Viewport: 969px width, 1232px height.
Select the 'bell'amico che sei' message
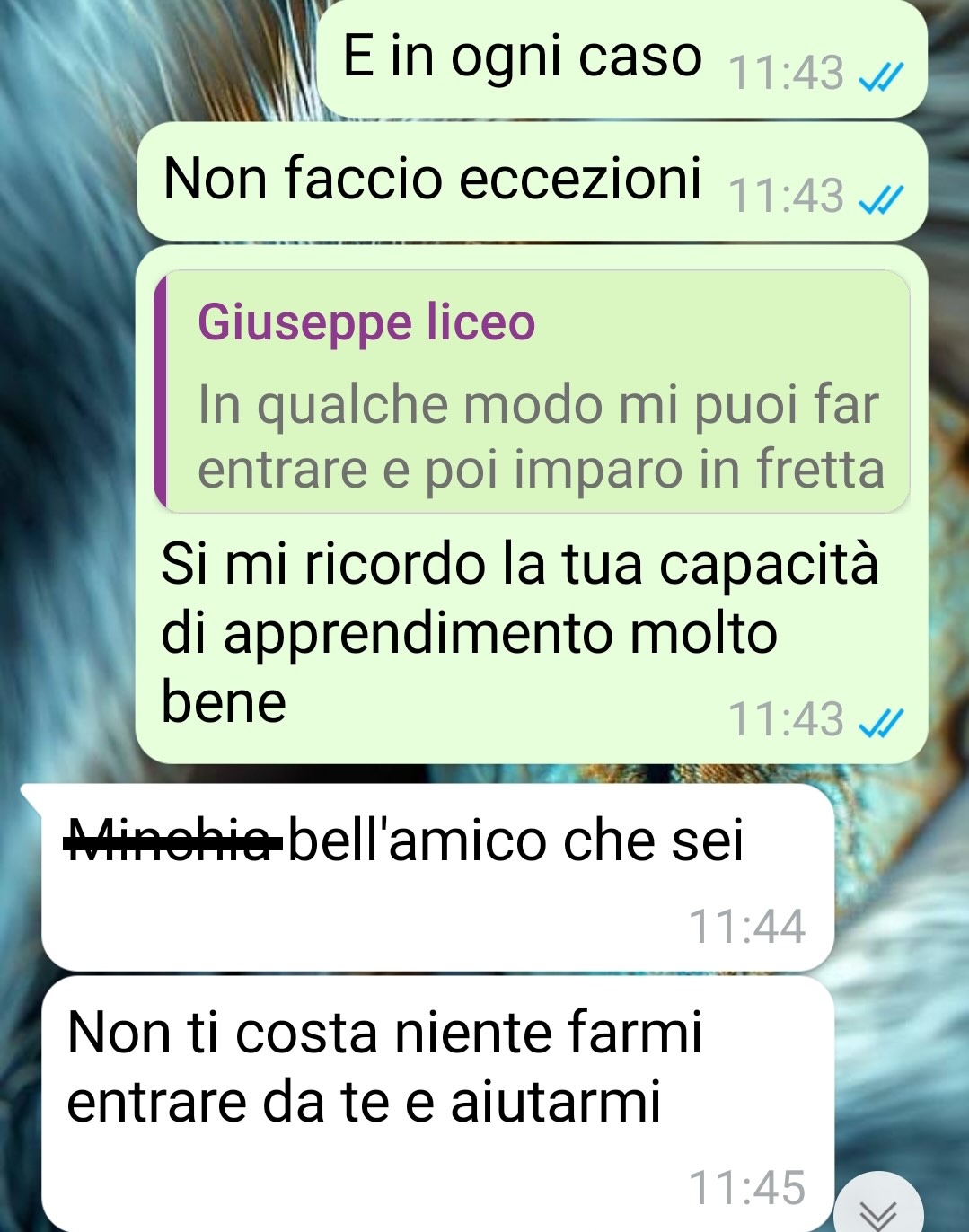[x=438, y=877]
